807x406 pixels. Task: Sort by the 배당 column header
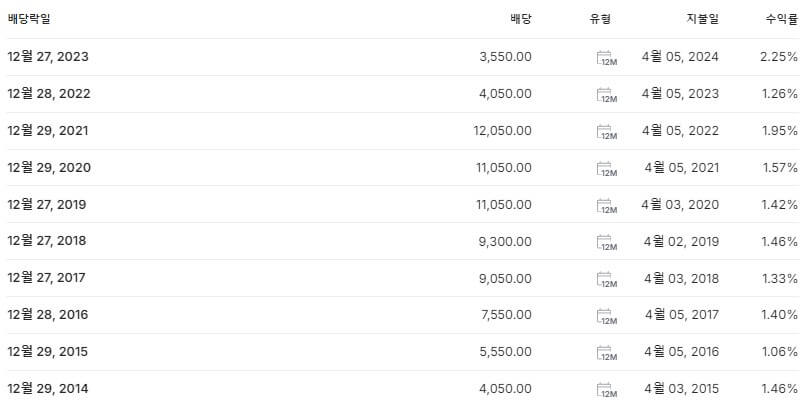coord(521,19)
